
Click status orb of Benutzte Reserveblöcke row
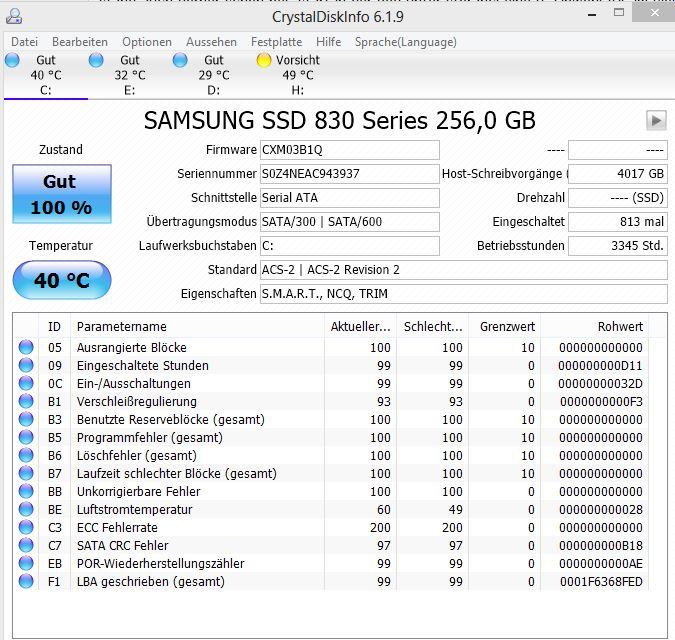click(26, 419)
